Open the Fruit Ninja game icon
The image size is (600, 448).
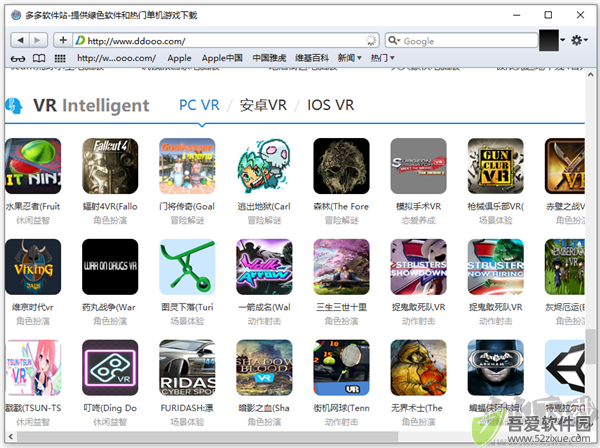coord(33,166)
